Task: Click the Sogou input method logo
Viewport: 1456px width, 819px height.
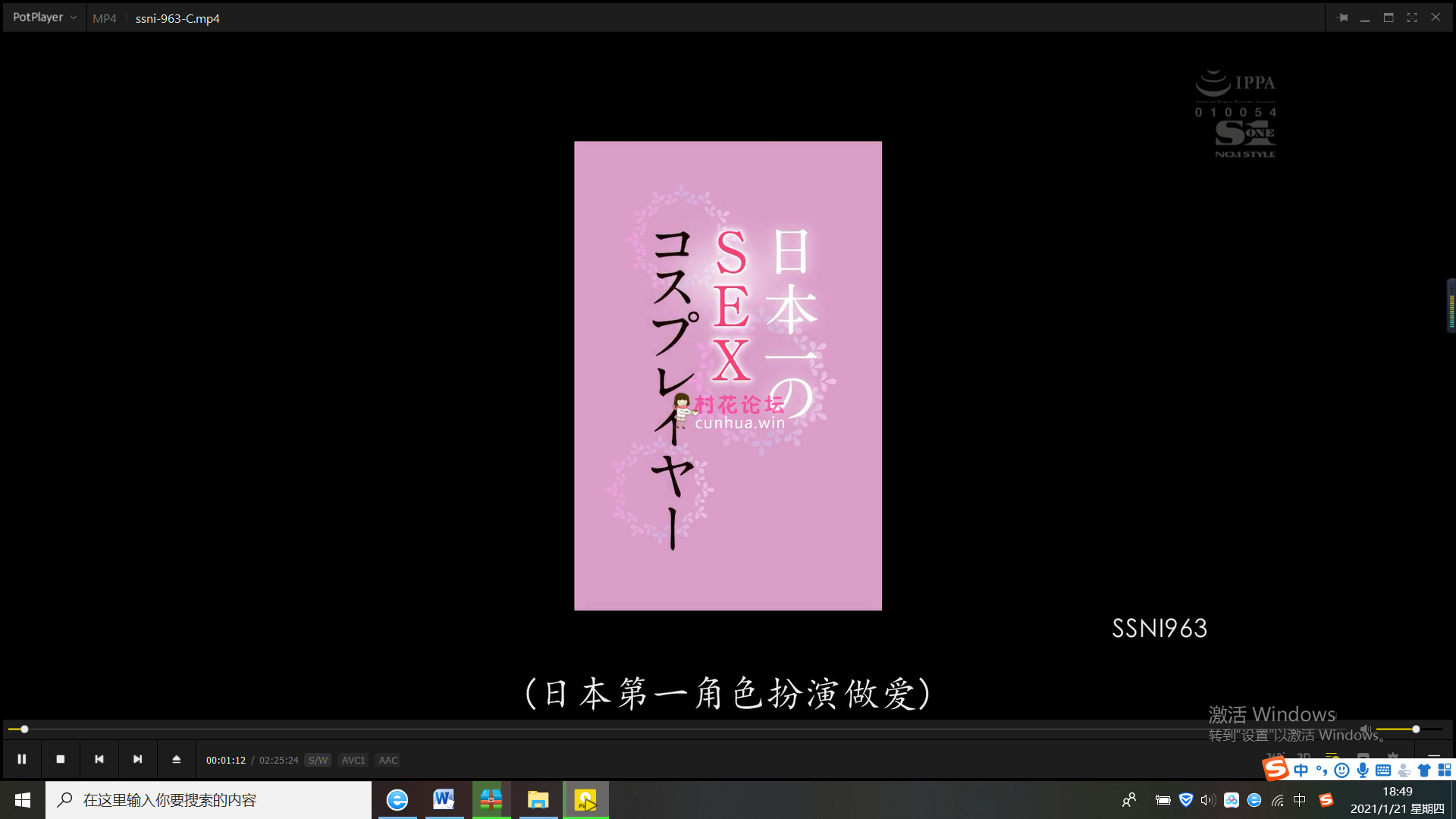Action: click(1276, 769)
